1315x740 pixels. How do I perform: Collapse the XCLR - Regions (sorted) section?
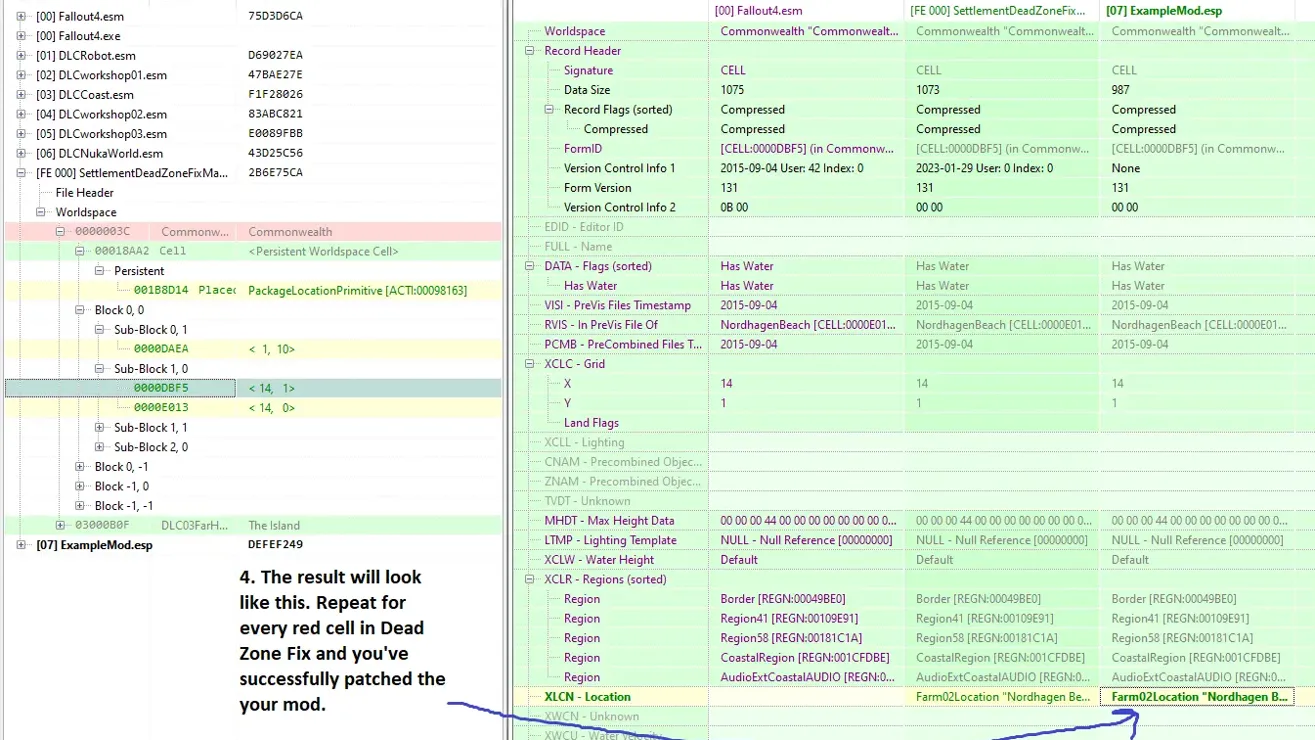pyautogui.click(x=530, y=579)
